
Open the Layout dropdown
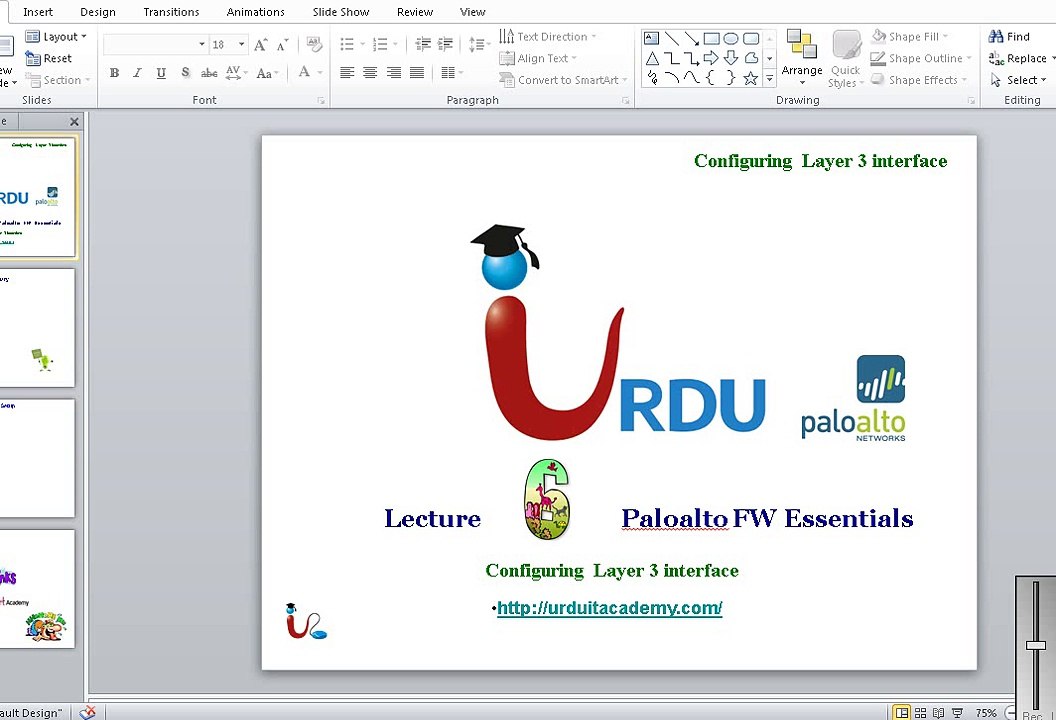point(57,37)
